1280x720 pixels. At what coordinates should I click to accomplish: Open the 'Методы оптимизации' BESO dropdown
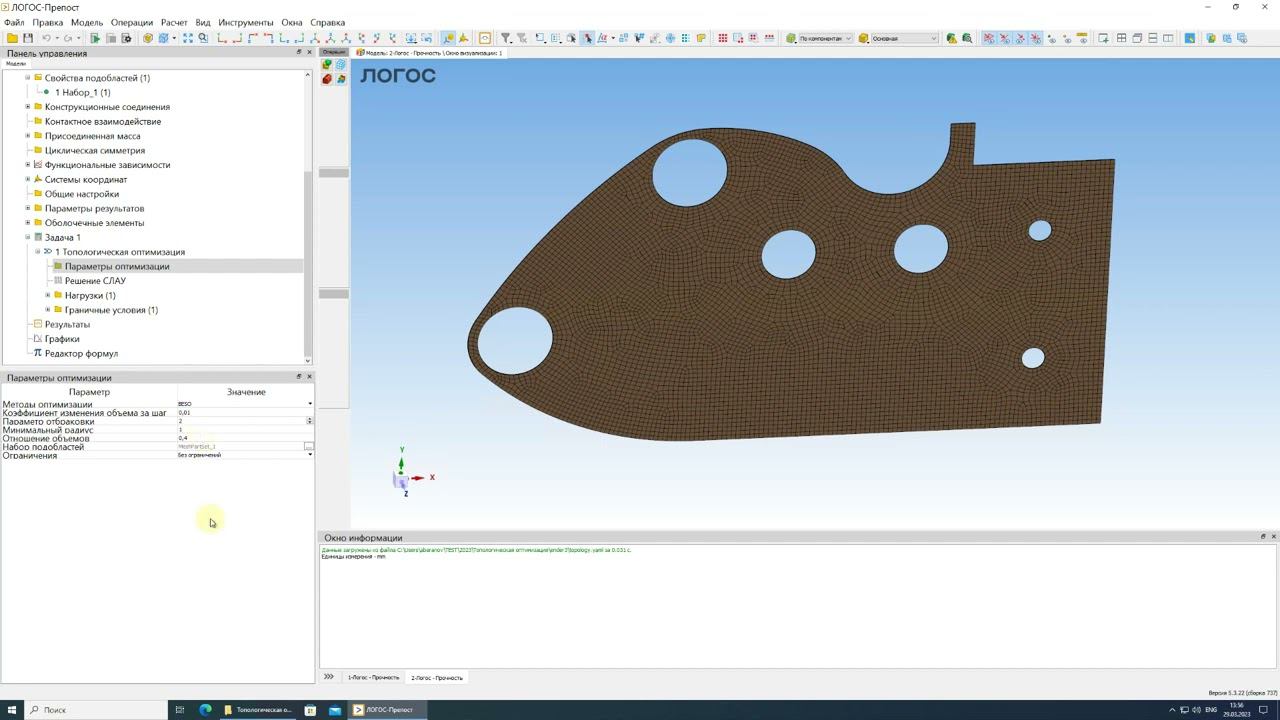[x=309, y=404]
